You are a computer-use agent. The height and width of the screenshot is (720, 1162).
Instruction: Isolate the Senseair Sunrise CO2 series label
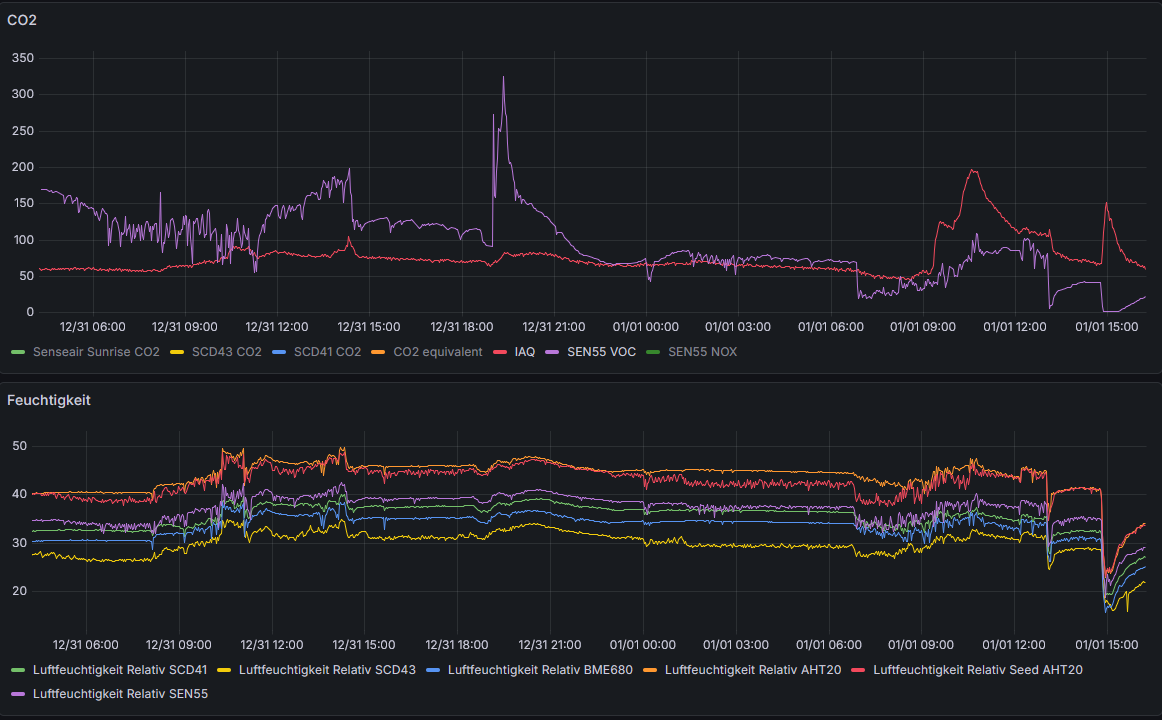[95, 352]
